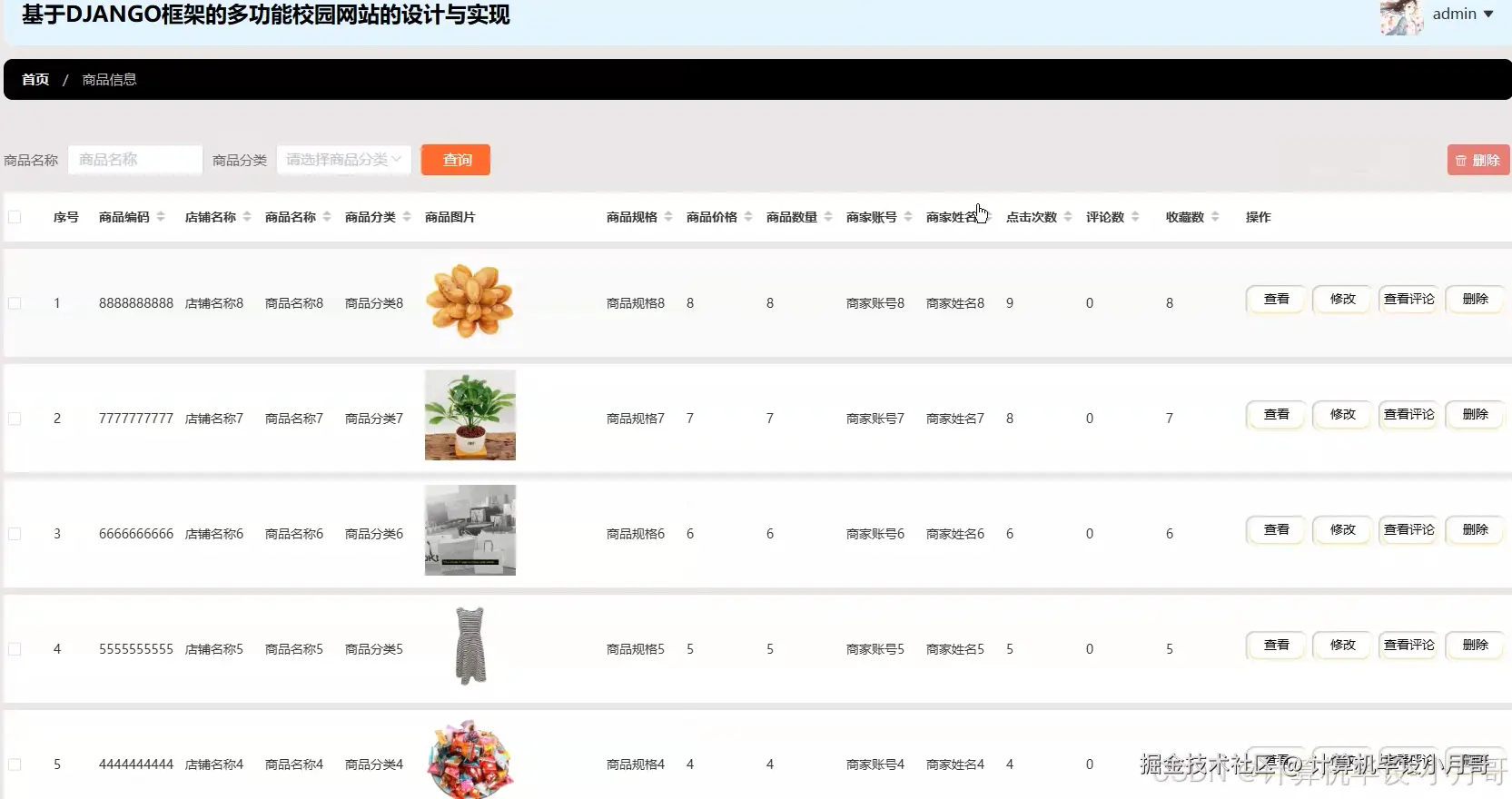
Task: Click the 4444444444 product code cell
Action: pos(136,764)
